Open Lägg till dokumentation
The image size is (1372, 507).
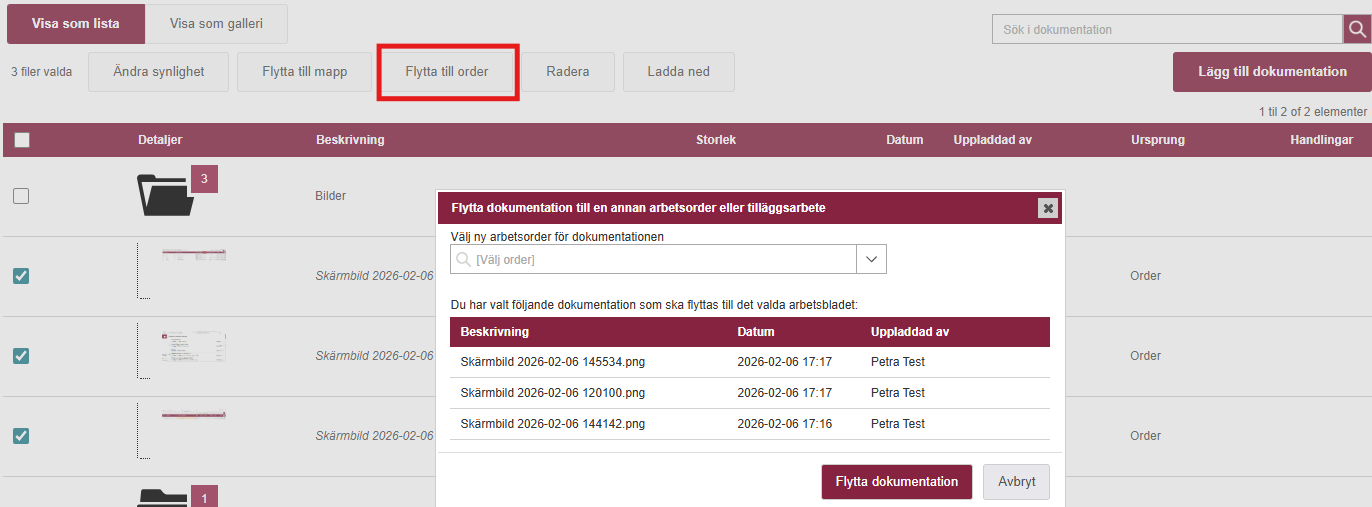point(1272,72)
